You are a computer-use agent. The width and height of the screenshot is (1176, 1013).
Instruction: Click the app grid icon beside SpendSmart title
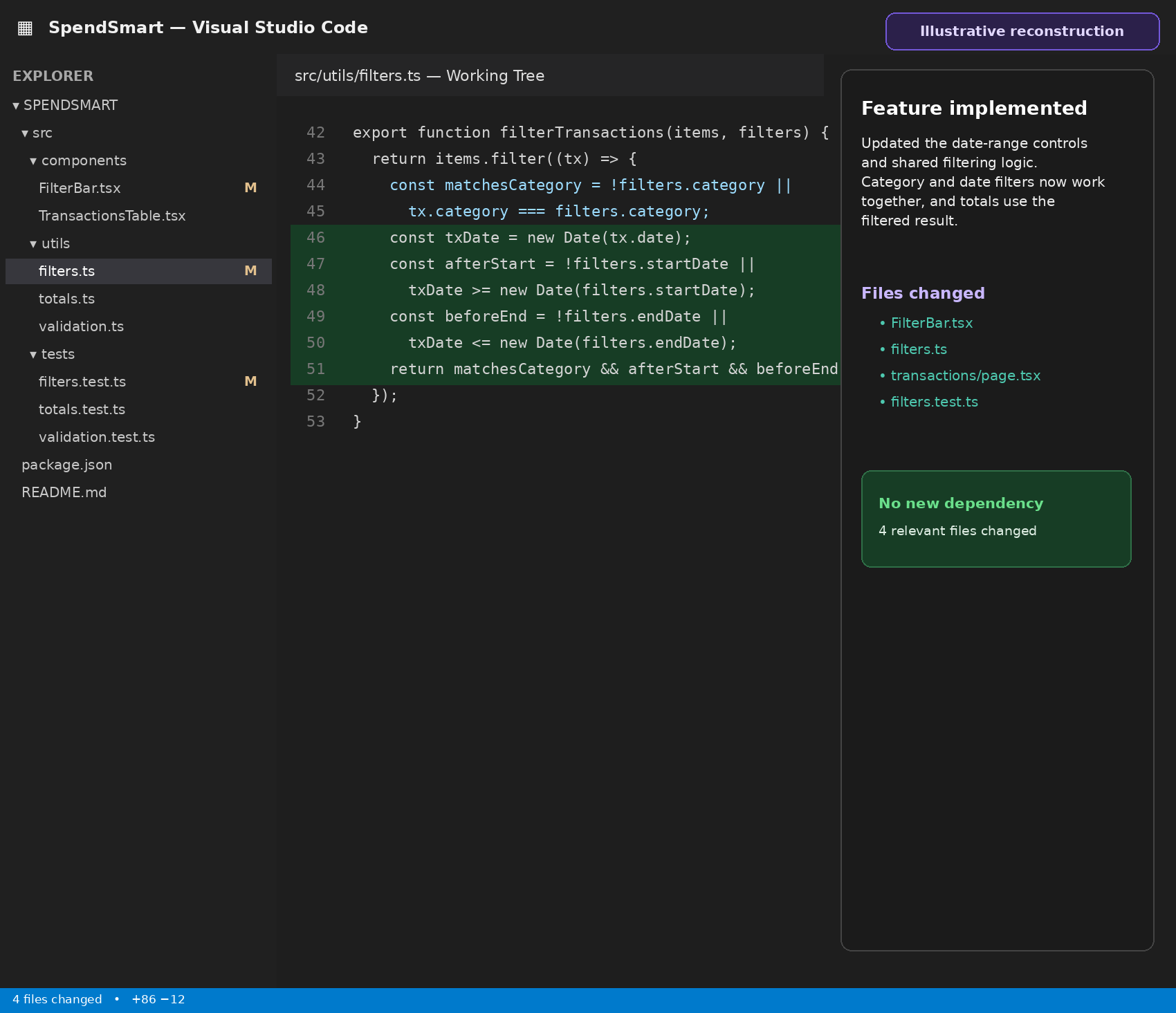pyautogui.click(x=25, y=28)
